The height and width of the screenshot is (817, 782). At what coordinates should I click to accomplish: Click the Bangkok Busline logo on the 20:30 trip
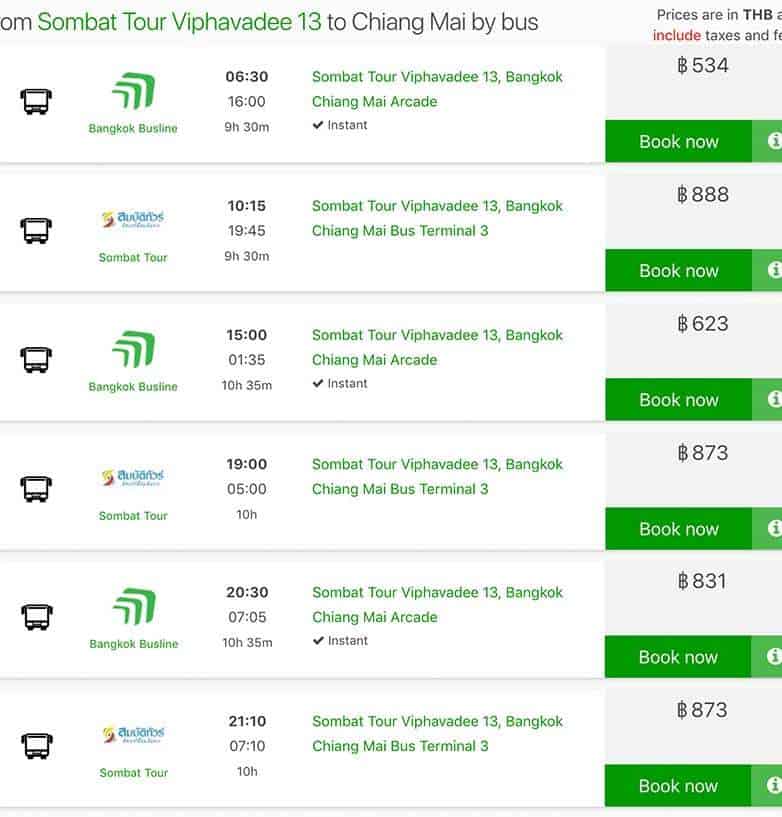133,608
